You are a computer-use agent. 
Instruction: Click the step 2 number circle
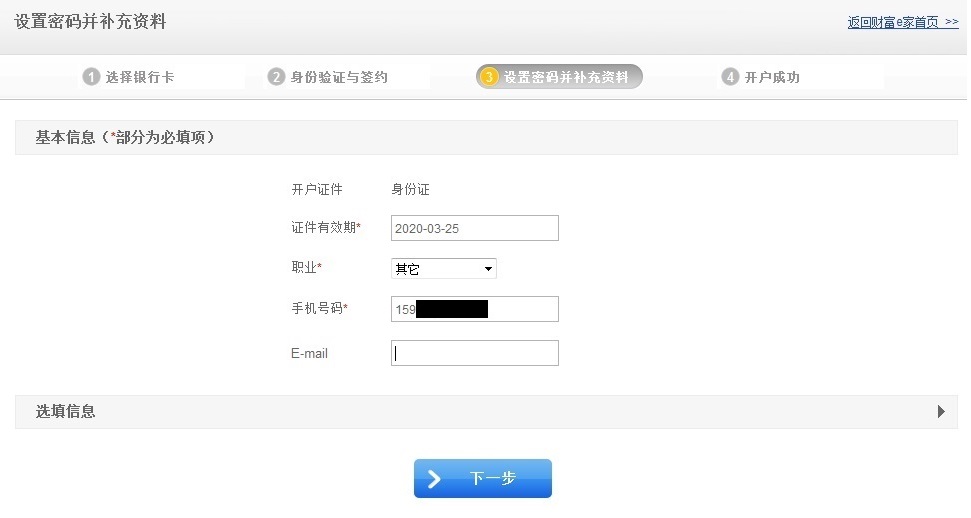pyautogui.click(x=276, y=77)
